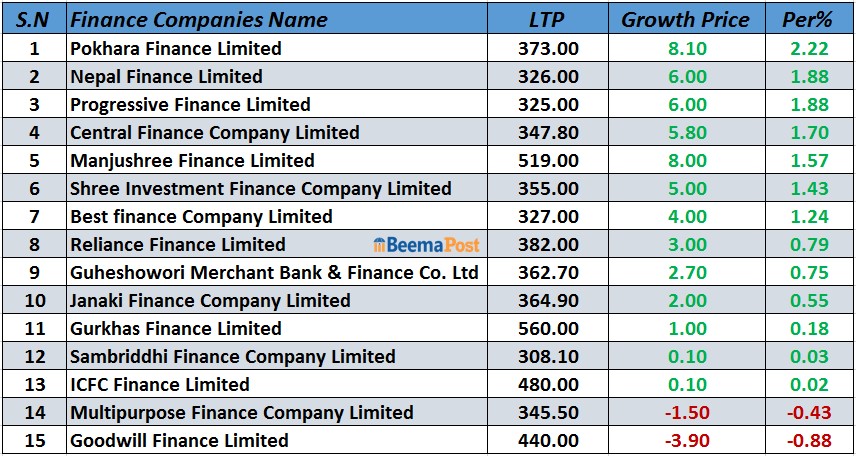This screenshot has height=456, width=856.
Task: Select the Growth Price column header
Action: pyautogui.click(x=685, y=19)
